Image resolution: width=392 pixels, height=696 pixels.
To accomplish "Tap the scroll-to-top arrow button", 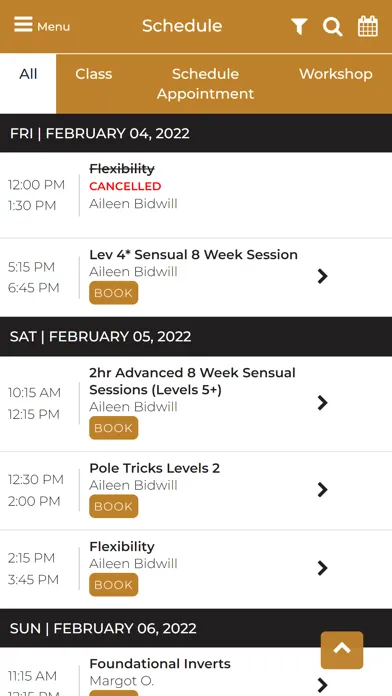I will pos(342,650).
